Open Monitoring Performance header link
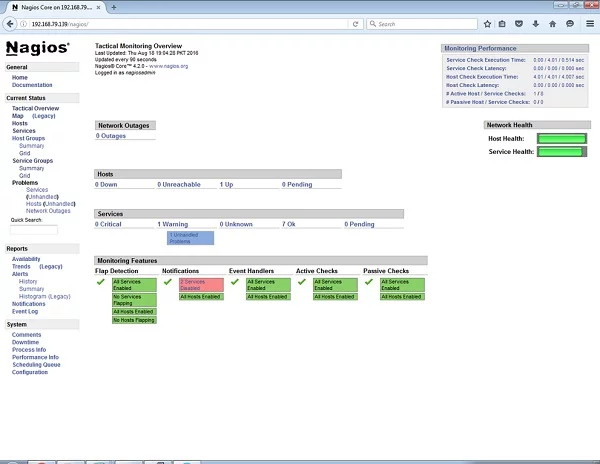 click(480, 49)
